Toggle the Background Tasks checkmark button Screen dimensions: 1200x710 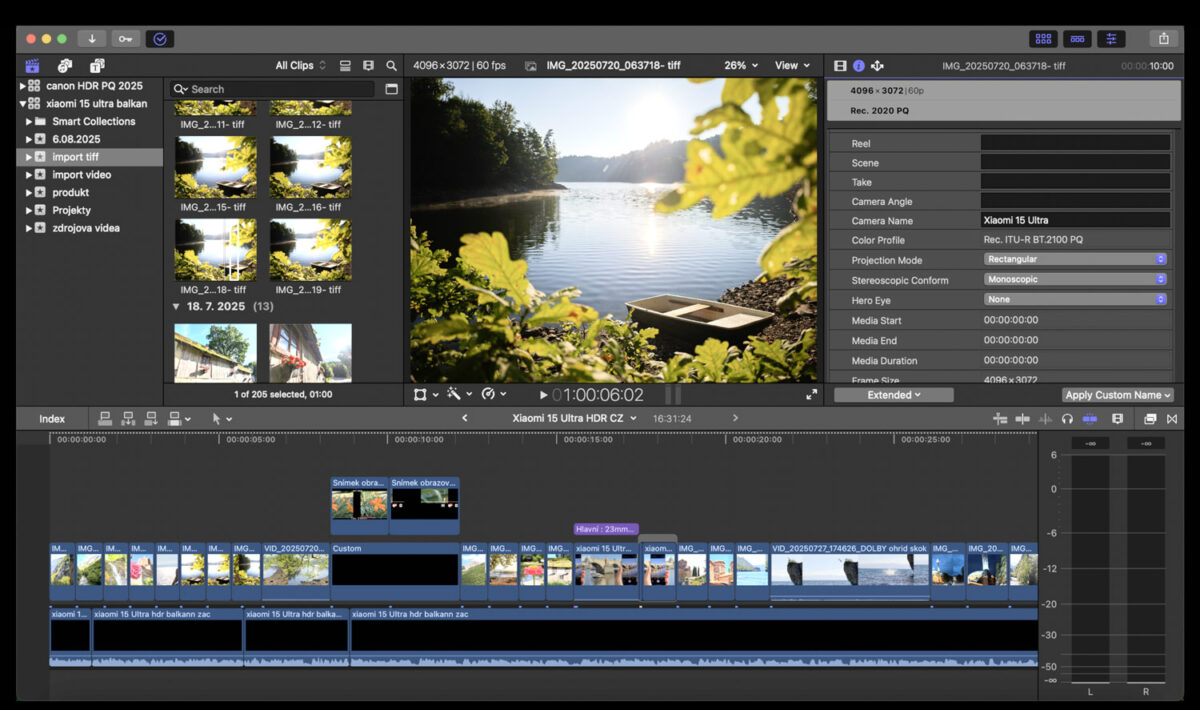coord(159,39)
